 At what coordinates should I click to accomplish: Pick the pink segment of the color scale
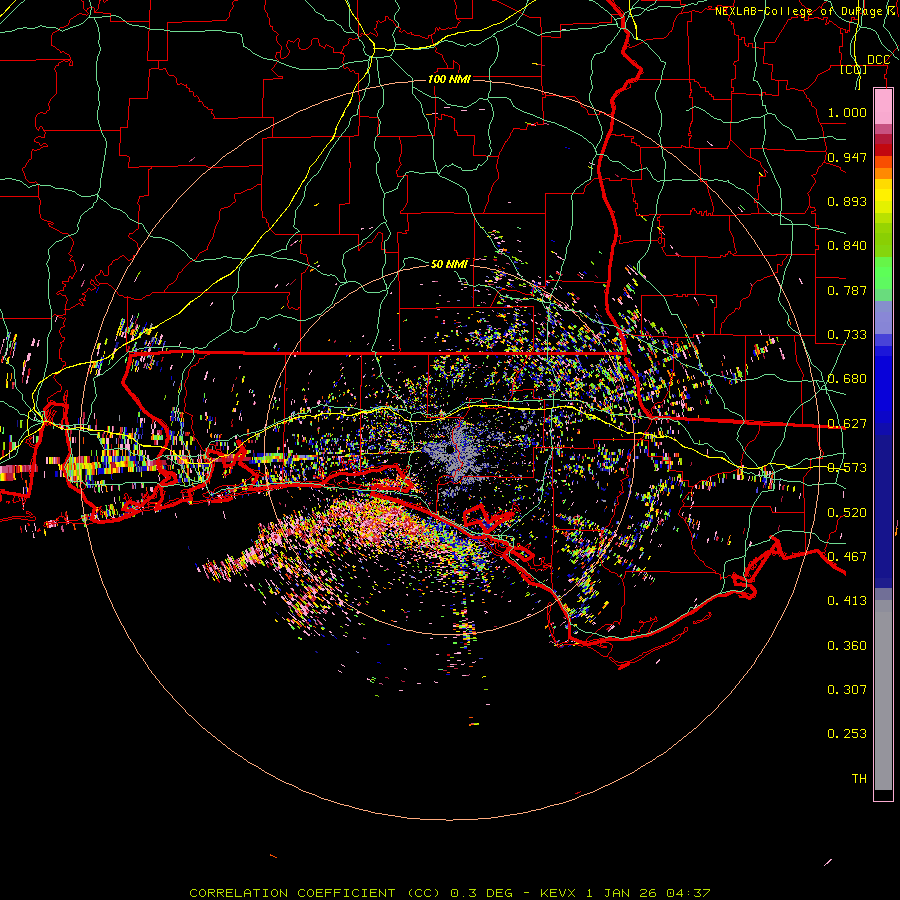click(883, 107)
